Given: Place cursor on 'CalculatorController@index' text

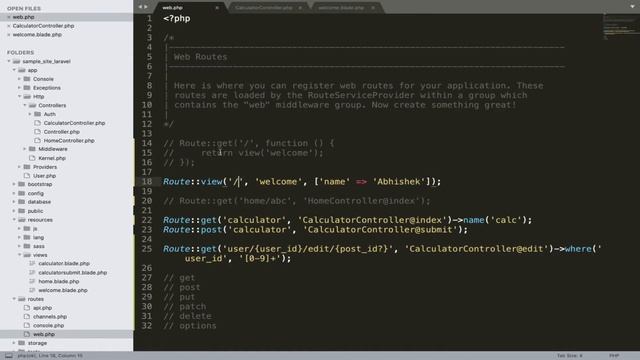Looking at the screenshot, I should [x=372, y=220].
